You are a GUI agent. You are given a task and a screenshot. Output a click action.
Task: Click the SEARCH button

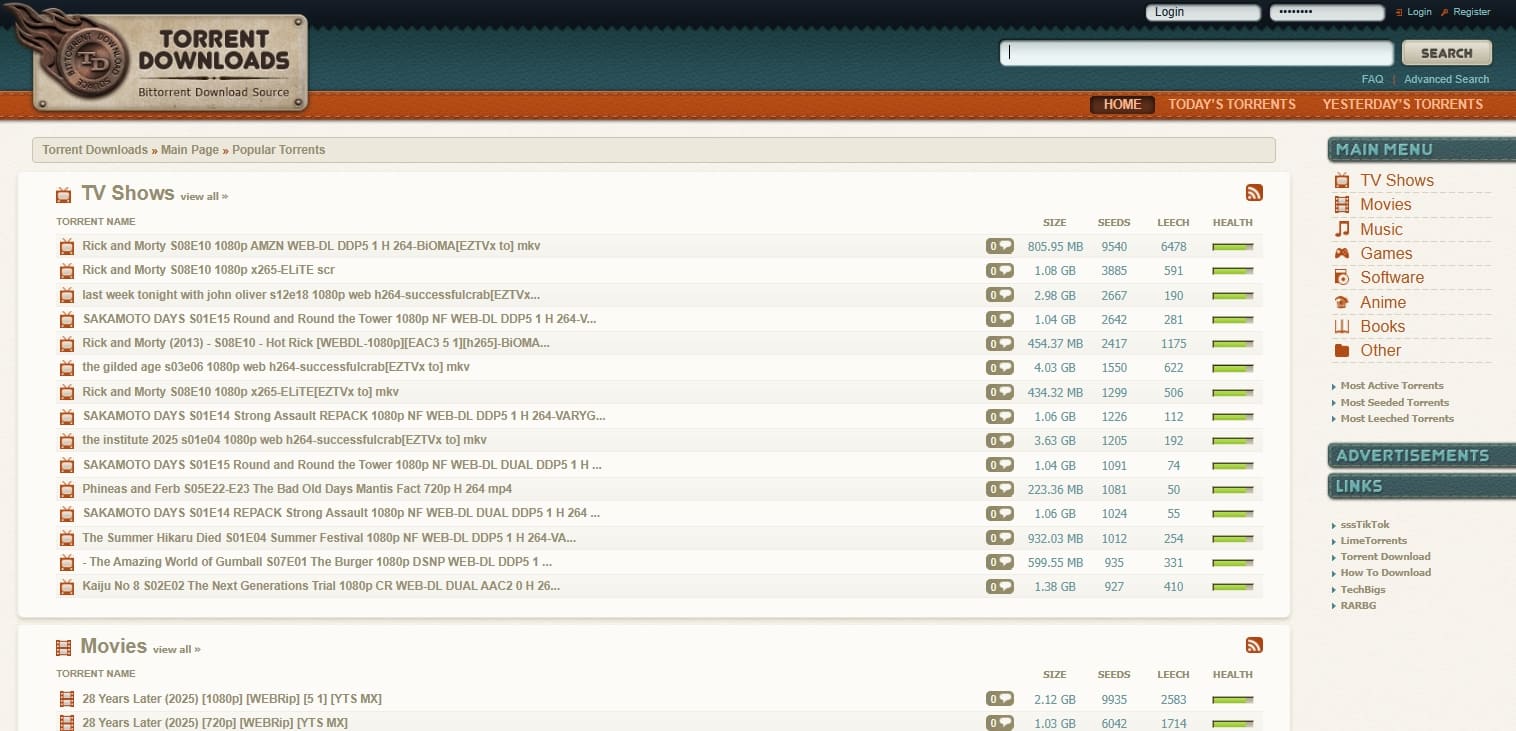coord(1447,53)
